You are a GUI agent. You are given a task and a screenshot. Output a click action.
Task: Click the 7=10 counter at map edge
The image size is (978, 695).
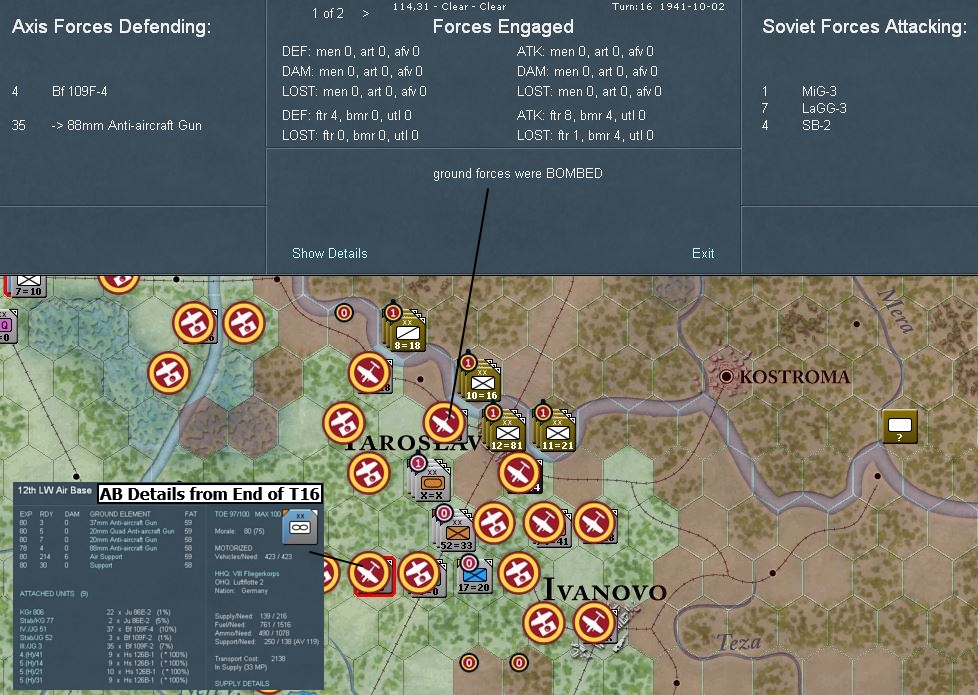click(27, 286)
